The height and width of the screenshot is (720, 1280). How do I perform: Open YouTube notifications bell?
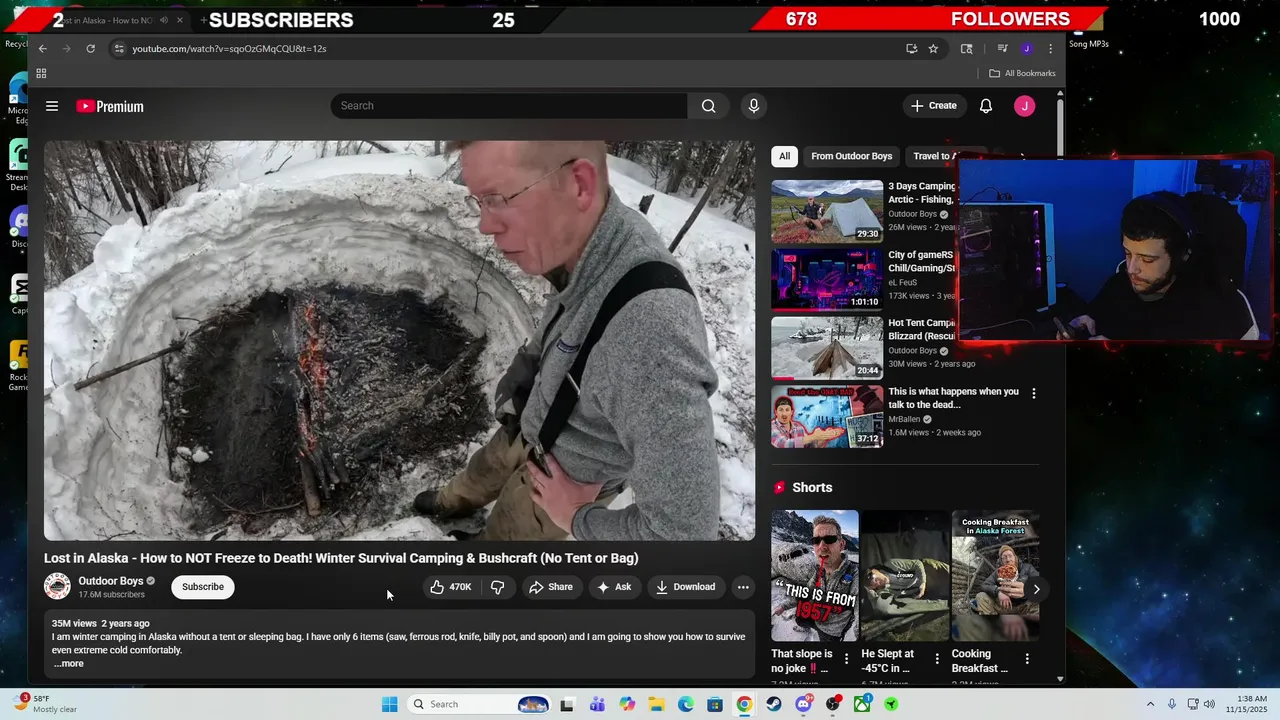(x=986, y=106)
